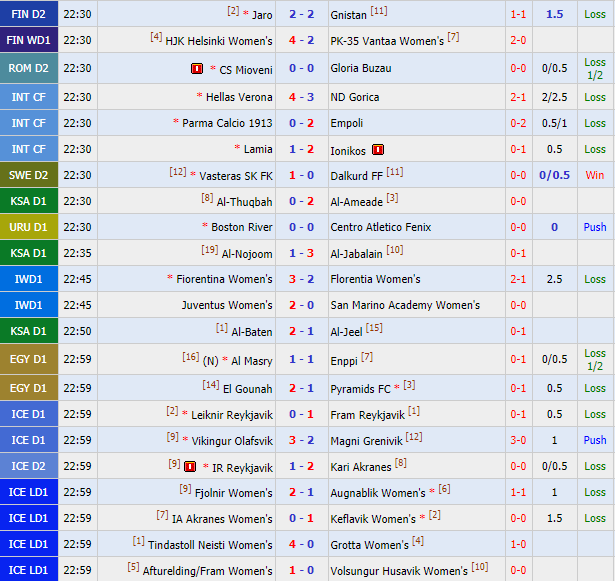Open the Tindastoll Neisti Women's team link
This screenshot has height=581, width=615.
click(210, 544)
